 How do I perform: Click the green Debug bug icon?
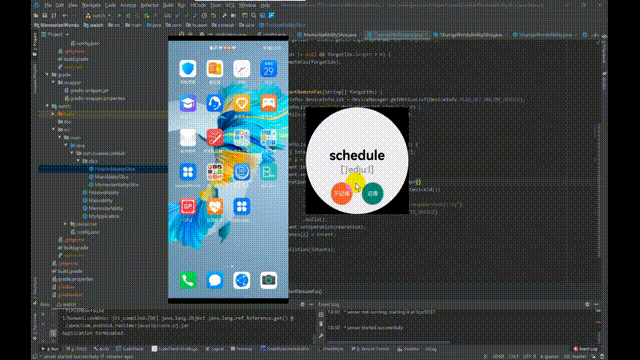pos(128,16)
